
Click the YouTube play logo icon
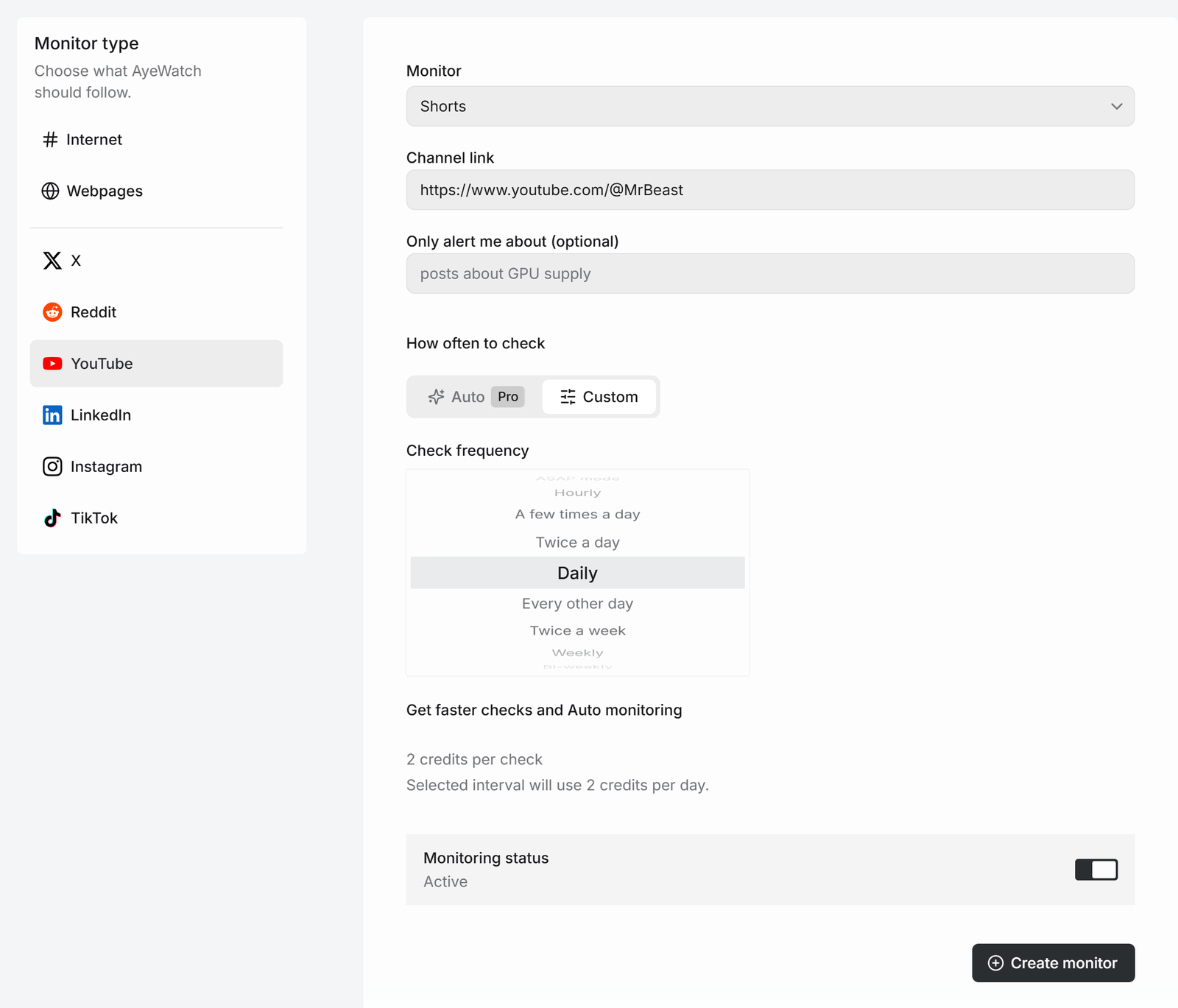point(52,364)
